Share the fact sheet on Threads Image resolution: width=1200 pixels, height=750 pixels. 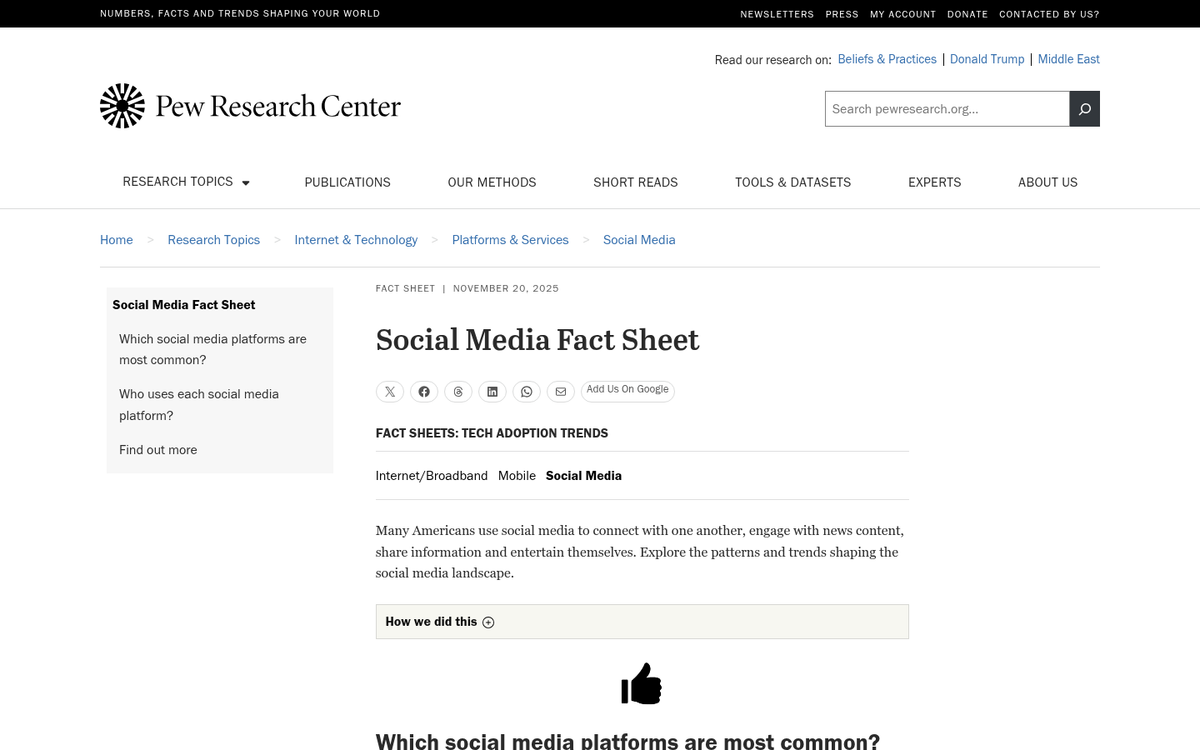458,392
